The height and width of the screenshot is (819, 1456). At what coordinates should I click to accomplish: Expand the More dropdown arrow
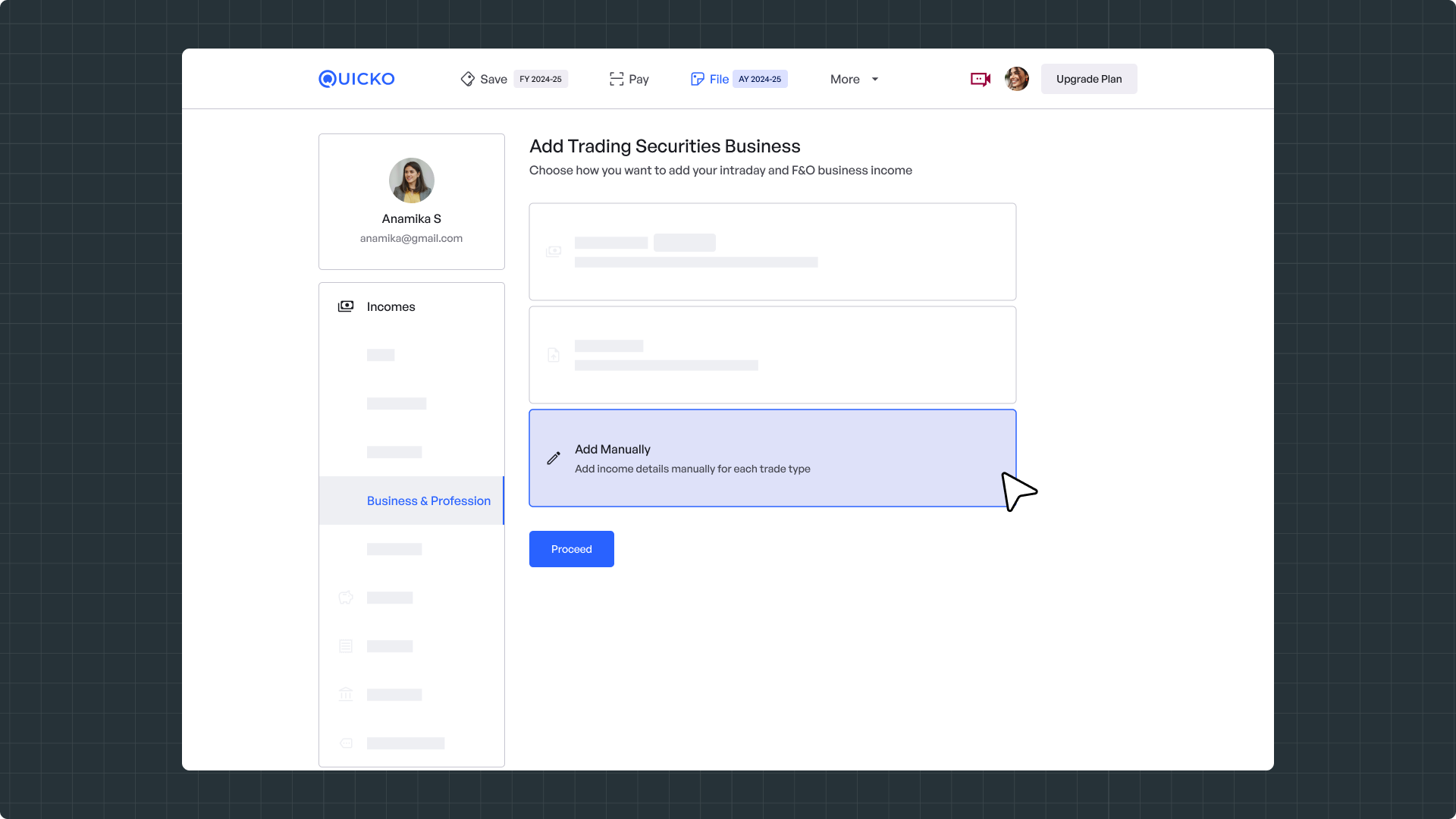click(x=875, y=79)
